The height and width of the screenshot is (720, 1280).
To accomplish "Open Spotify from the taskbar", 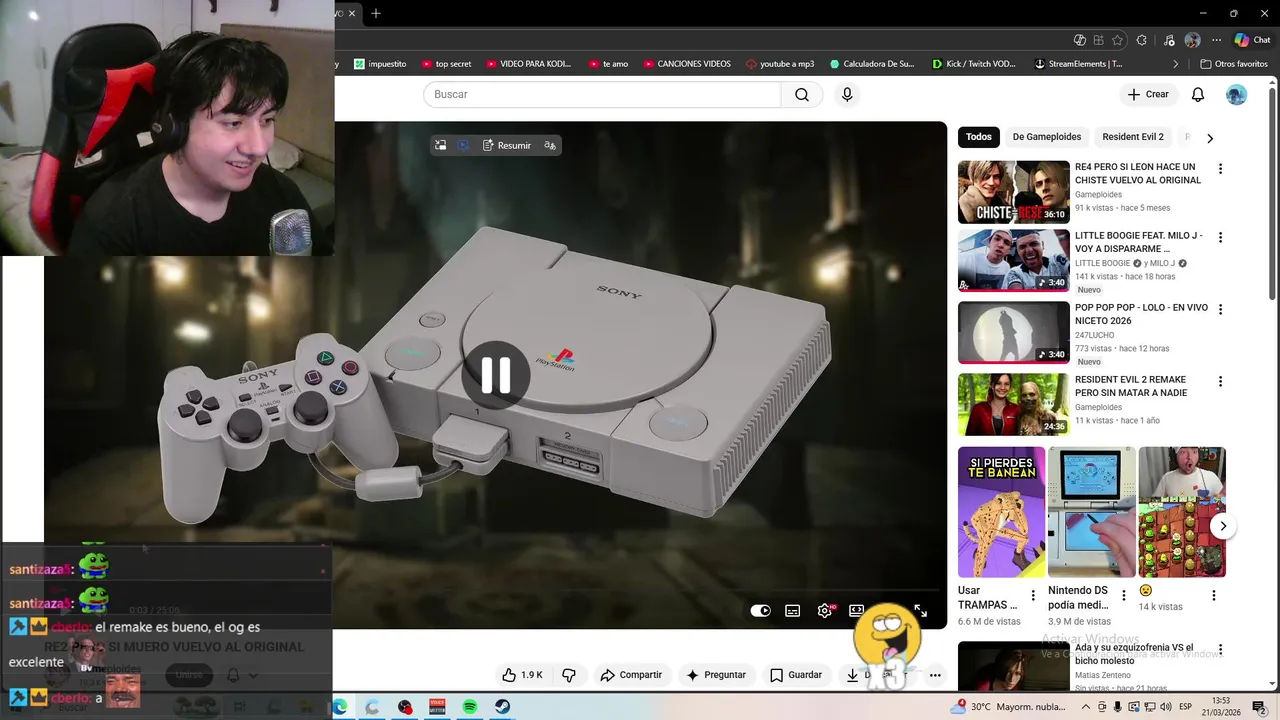I will 470,707.
